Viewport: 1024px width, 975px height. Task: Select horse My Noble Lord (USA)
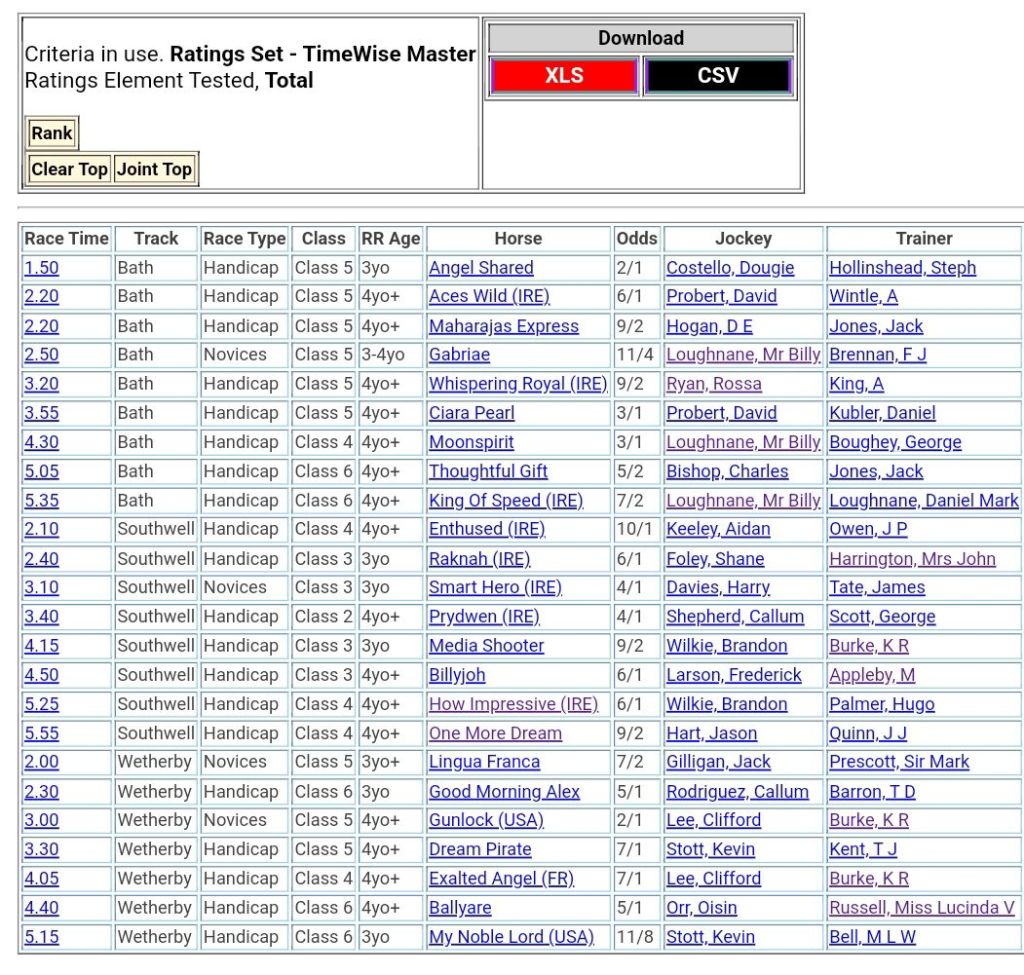coord(511,937)
